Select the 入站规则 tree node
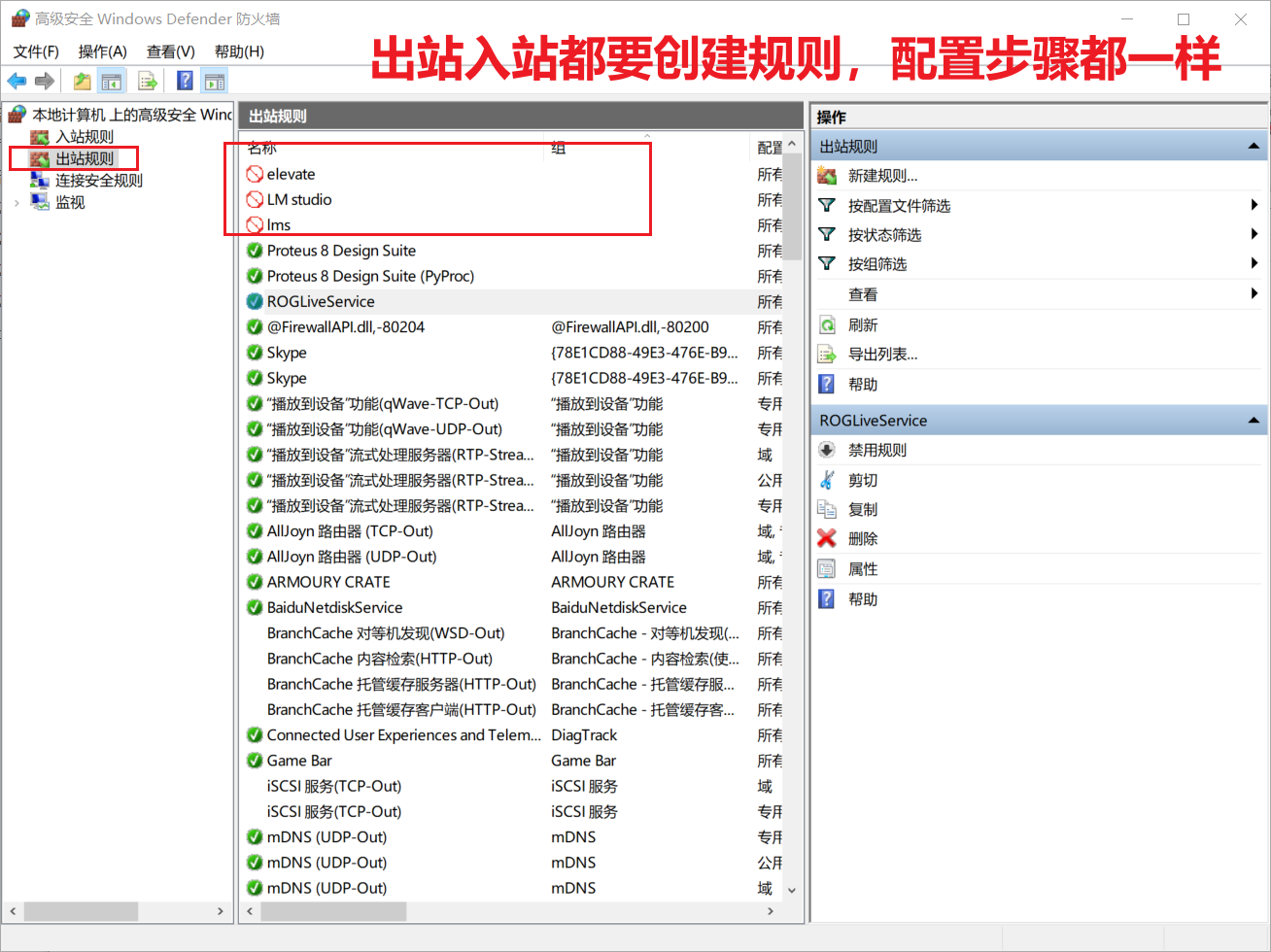 84,137
